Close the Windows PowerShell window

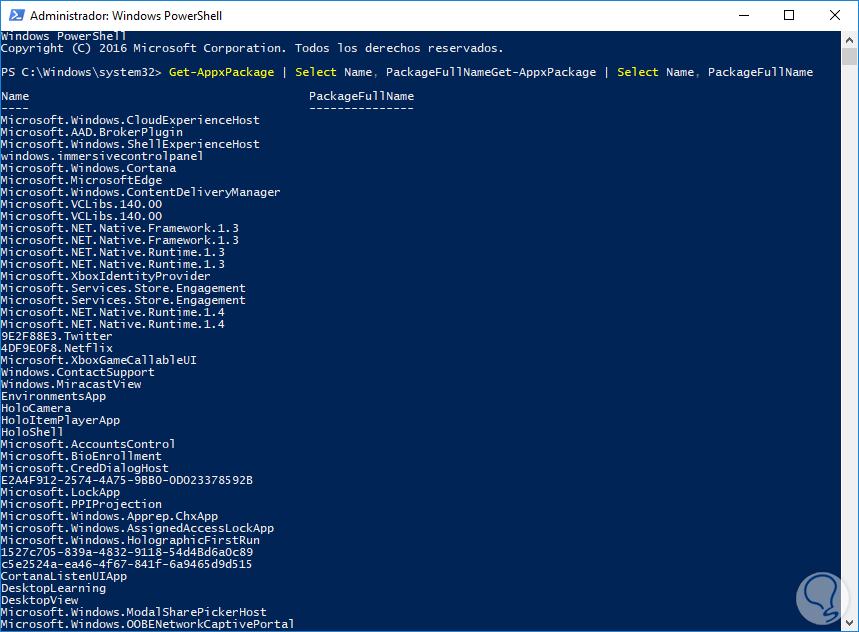pyautogui.click(x=834, y=16)
